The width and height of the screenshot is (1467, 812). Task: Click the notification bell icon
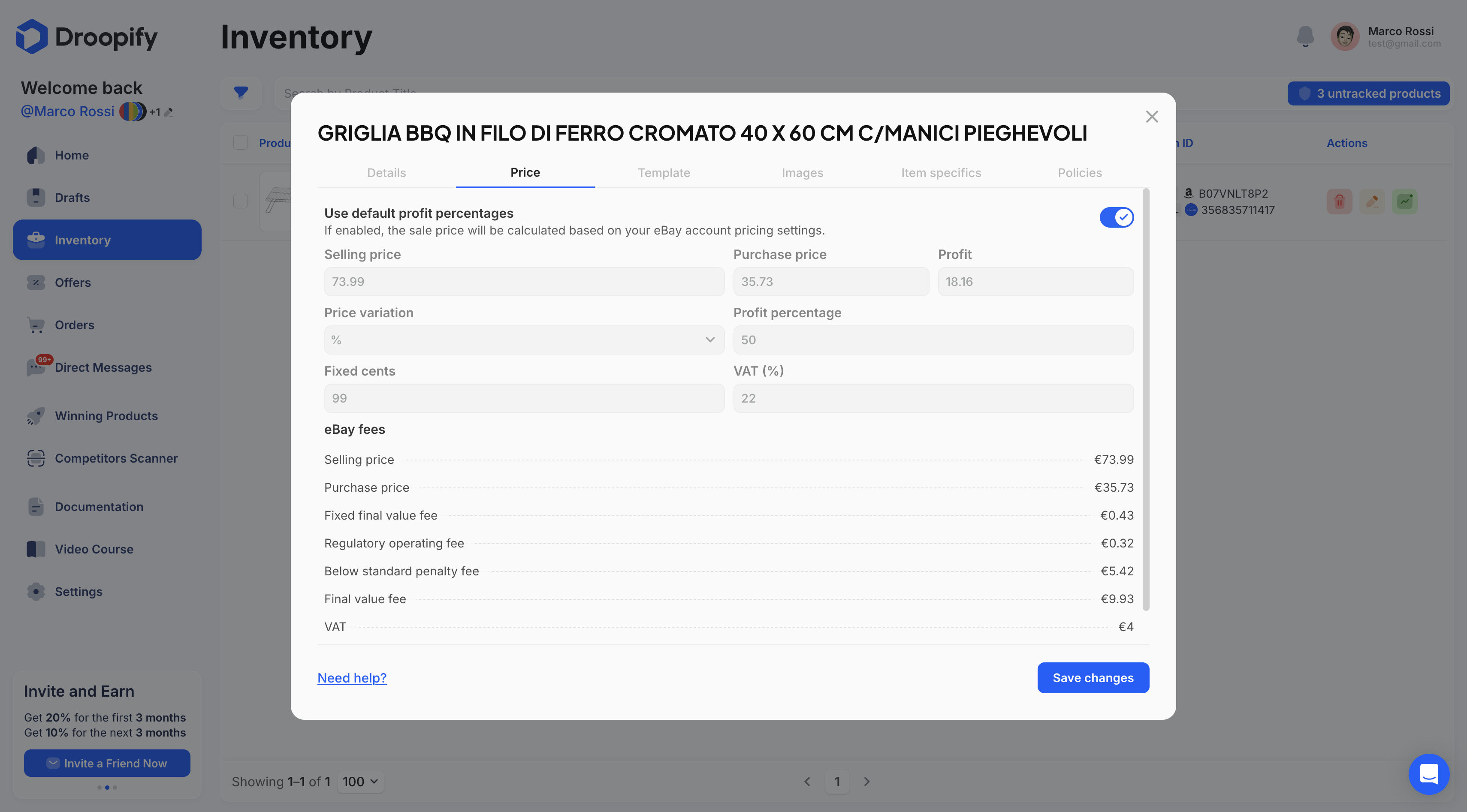click(x=1305, y=36)
